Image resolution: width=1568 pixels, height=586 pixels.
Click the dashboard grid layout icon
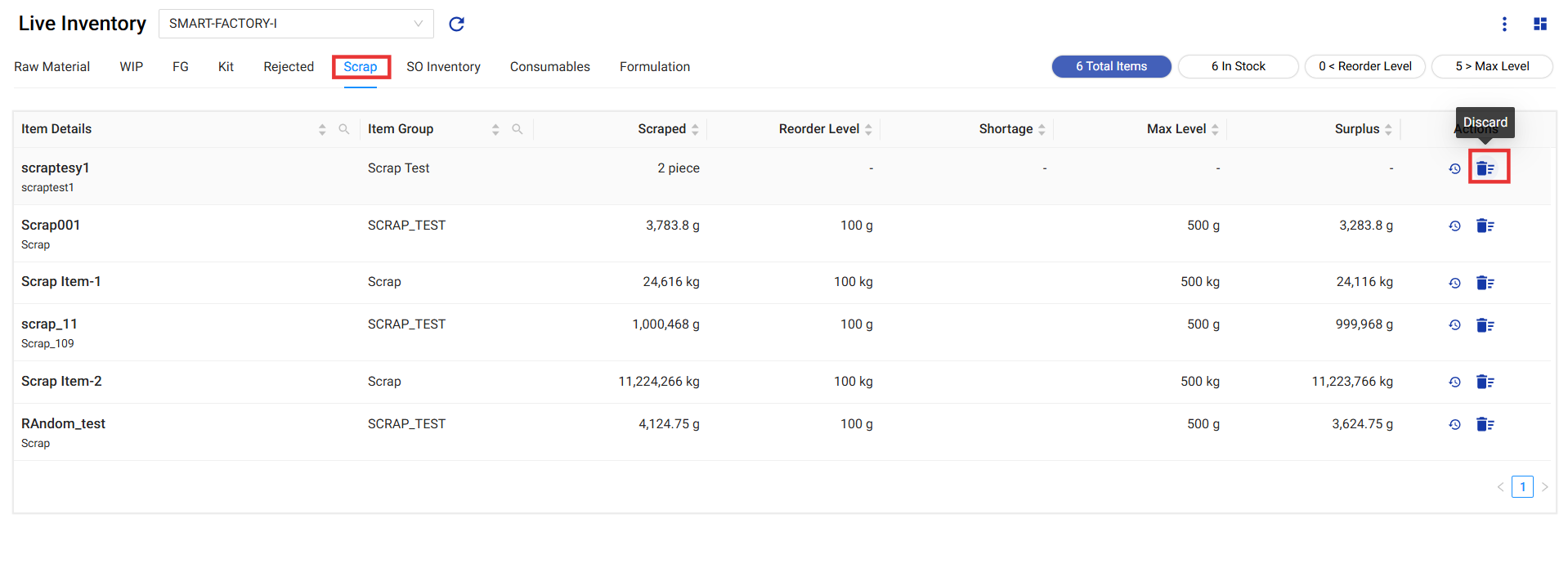(x=1539, y=24)
